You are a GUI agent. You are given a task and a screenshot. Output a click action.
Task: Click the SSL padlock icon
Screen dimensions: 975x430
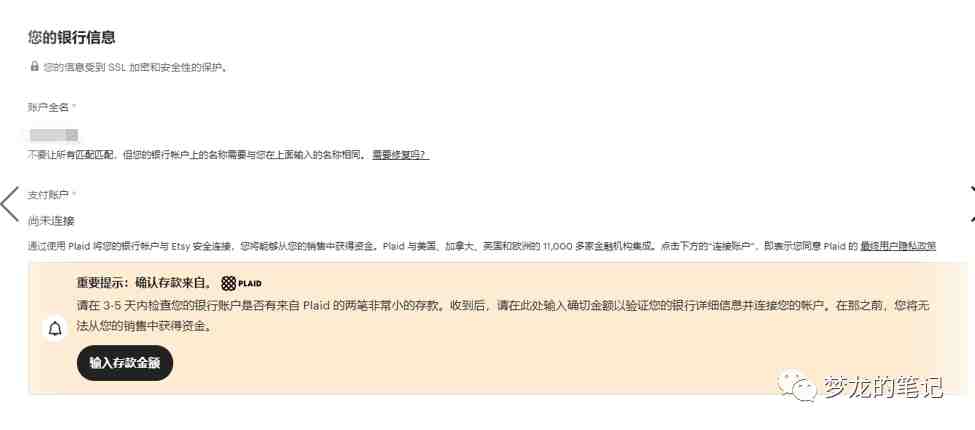click(34, 66)
